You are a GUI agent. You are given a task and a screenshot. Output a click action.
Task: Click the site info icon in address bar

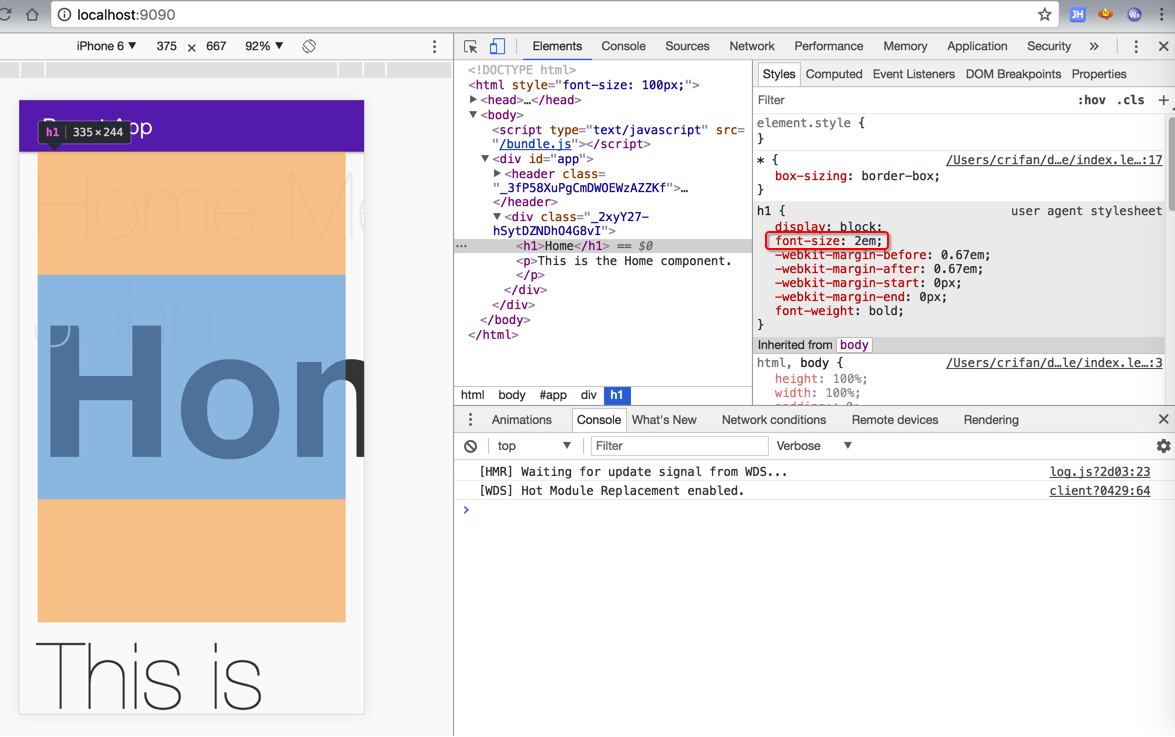[64, 14]
